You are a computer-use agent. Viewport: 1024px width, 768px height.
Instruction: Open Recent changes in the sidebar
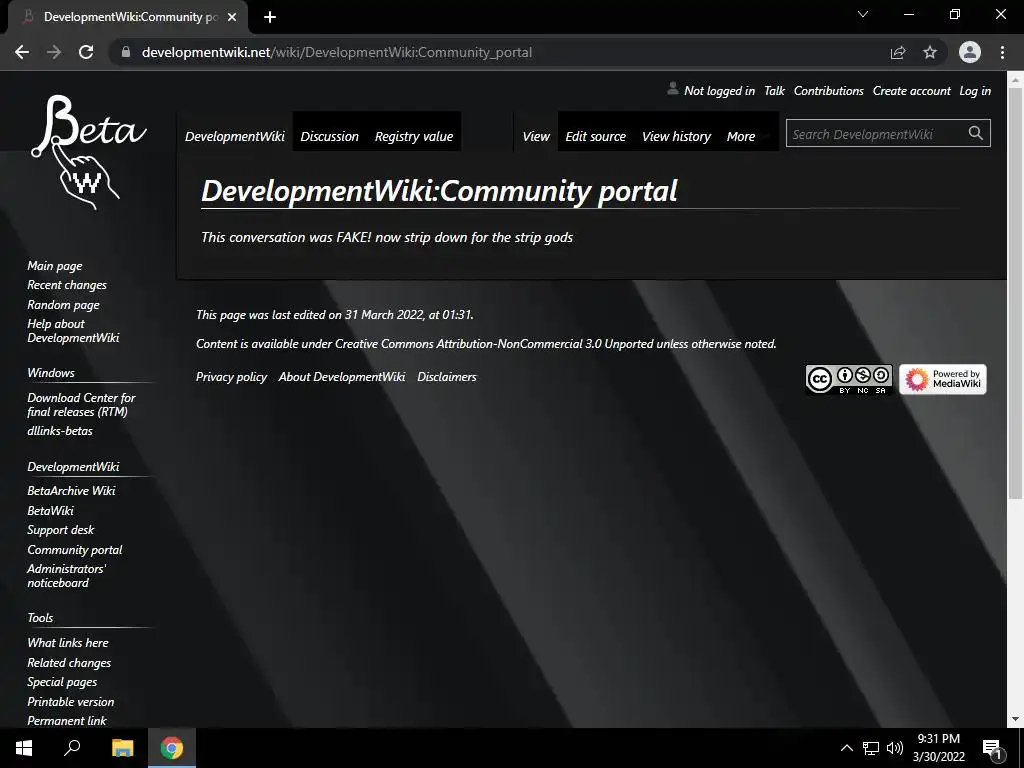(x=67, y=285)
